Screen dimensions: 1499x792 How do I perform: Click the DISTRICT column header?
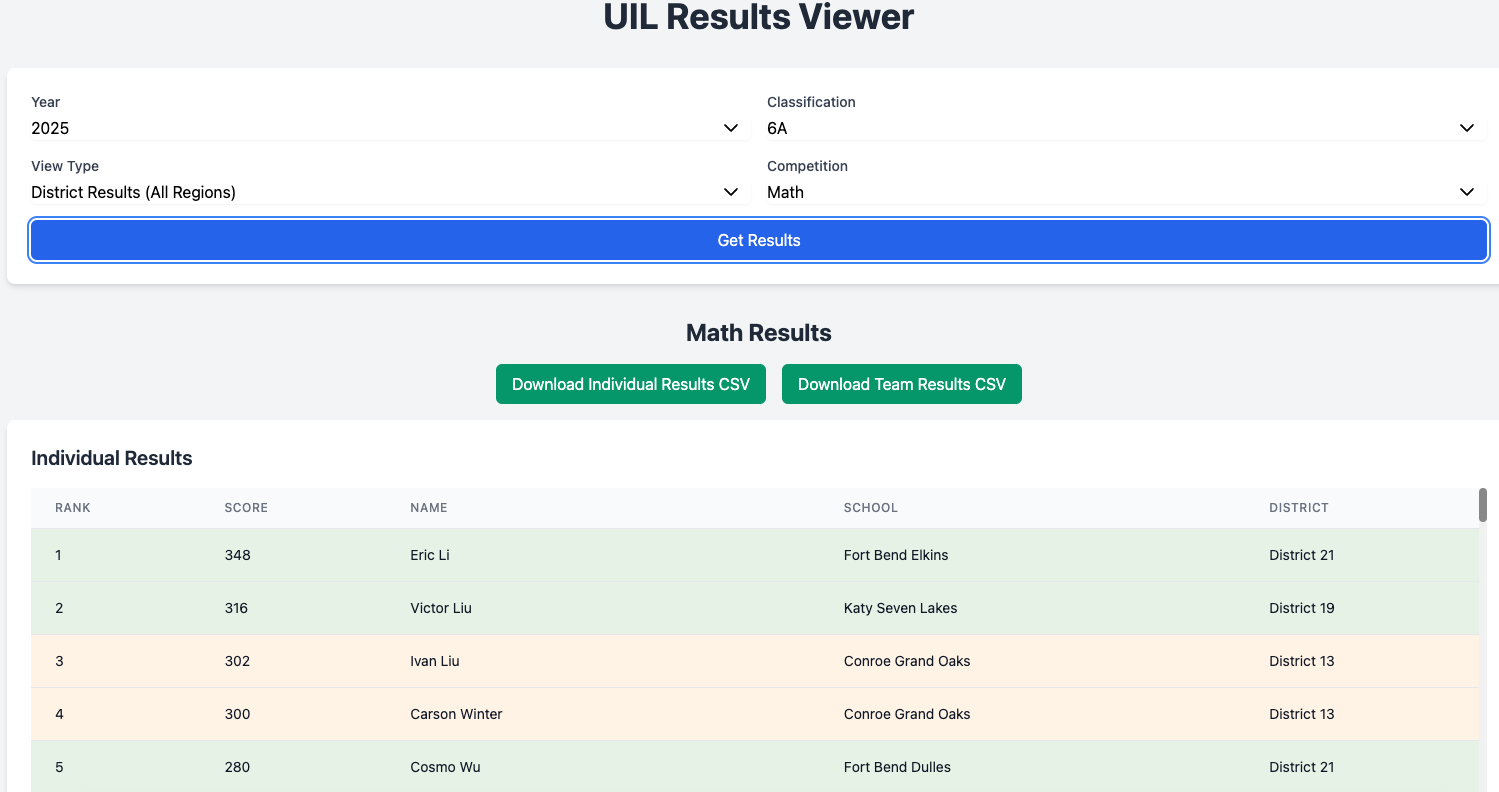coord(1299,508)
